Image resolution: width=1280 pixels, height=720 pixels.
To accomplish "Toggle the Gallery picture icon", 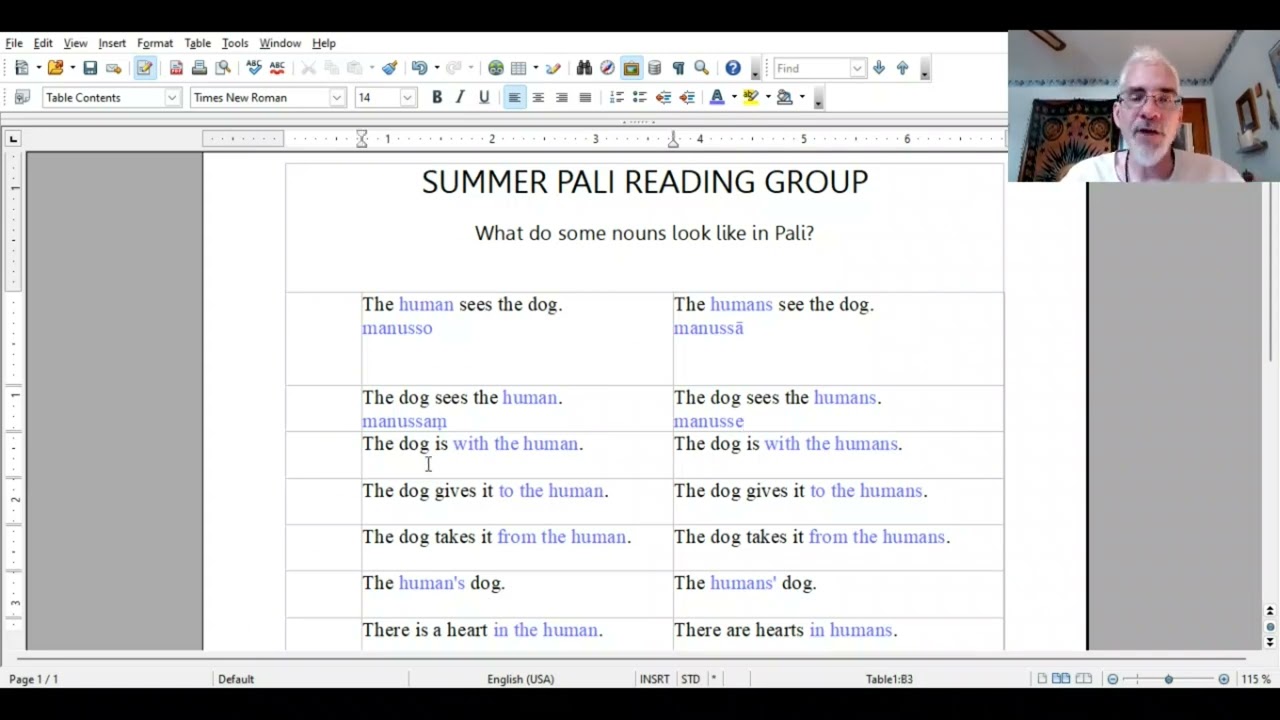I will click(x=631, y=68).
